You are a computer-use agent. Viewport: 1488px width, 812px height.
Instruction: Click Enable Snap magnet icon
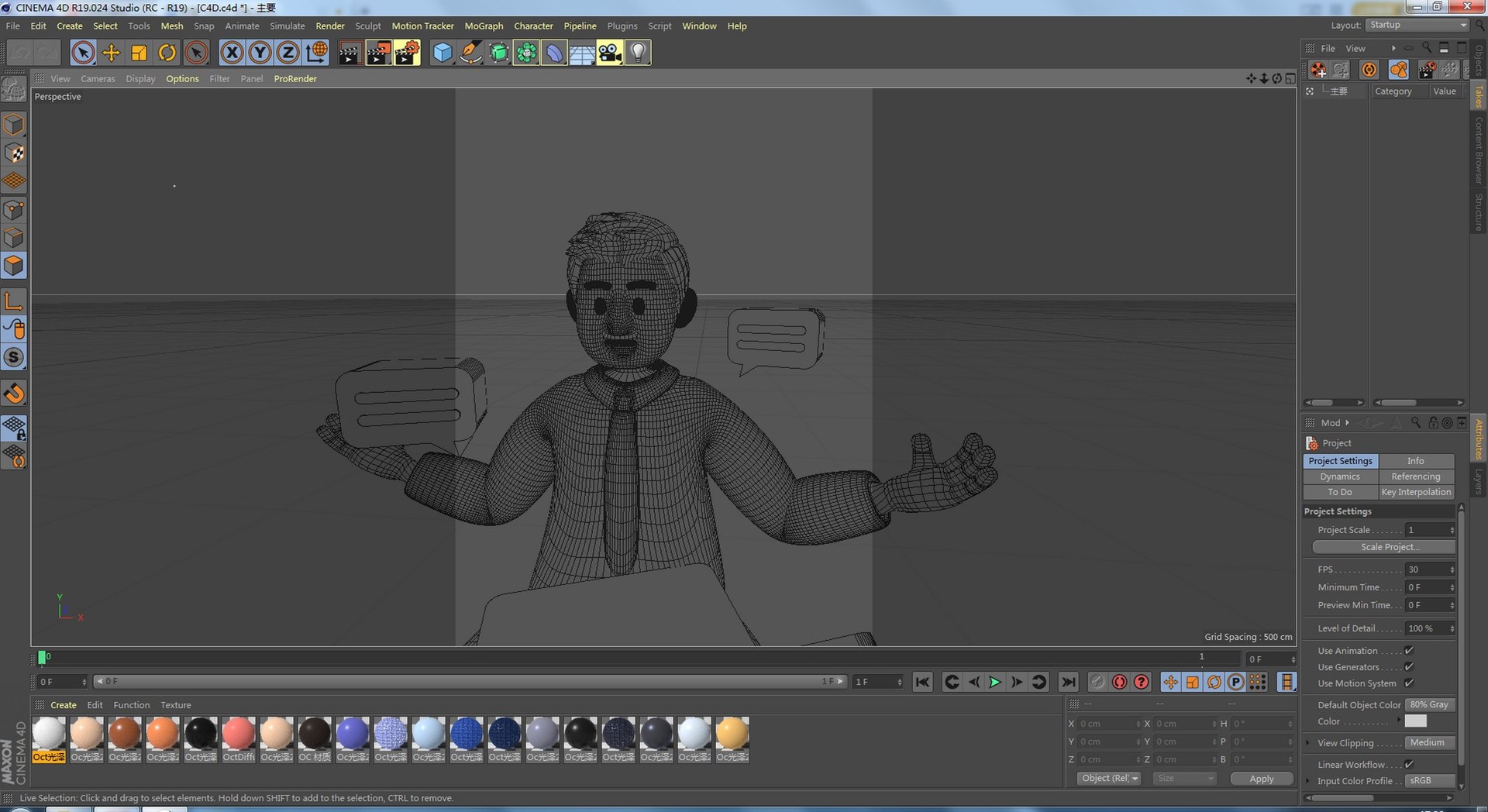[15, 394]
